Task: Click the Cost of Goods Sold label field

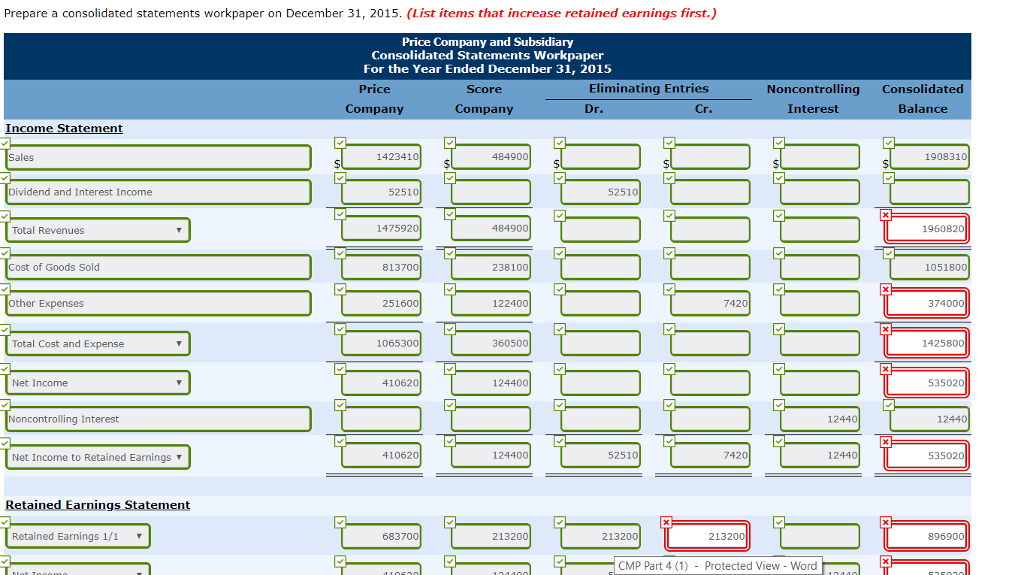Action: 158,267
